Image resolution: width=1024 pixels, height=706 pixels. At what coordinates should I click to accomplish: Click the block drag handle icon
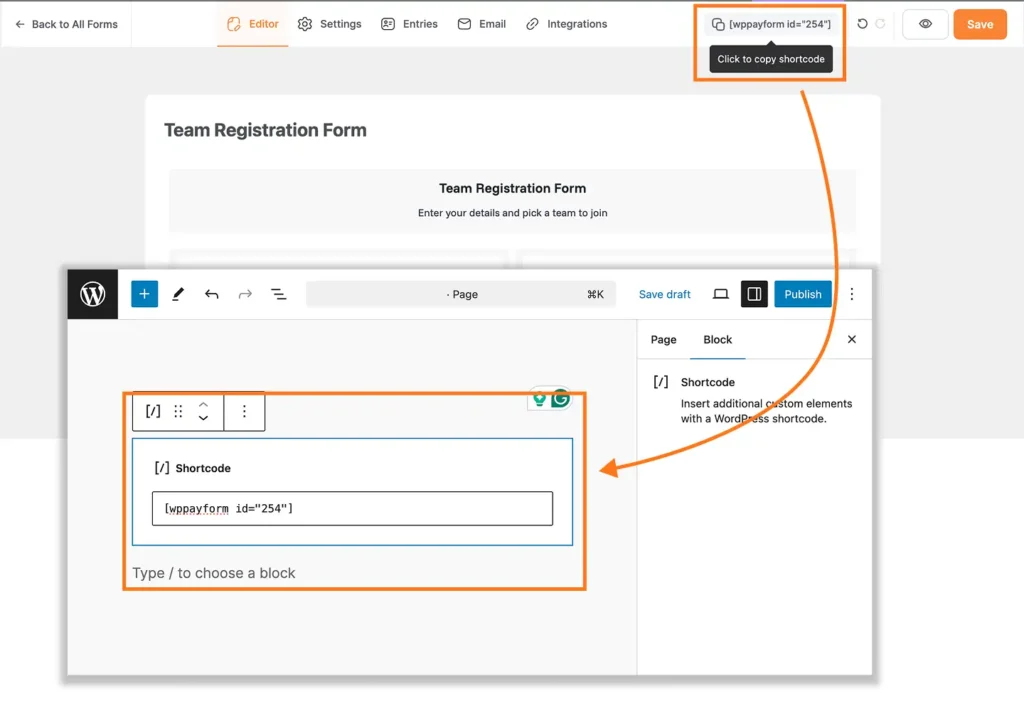pyautogui.click(x=178, y=411)
